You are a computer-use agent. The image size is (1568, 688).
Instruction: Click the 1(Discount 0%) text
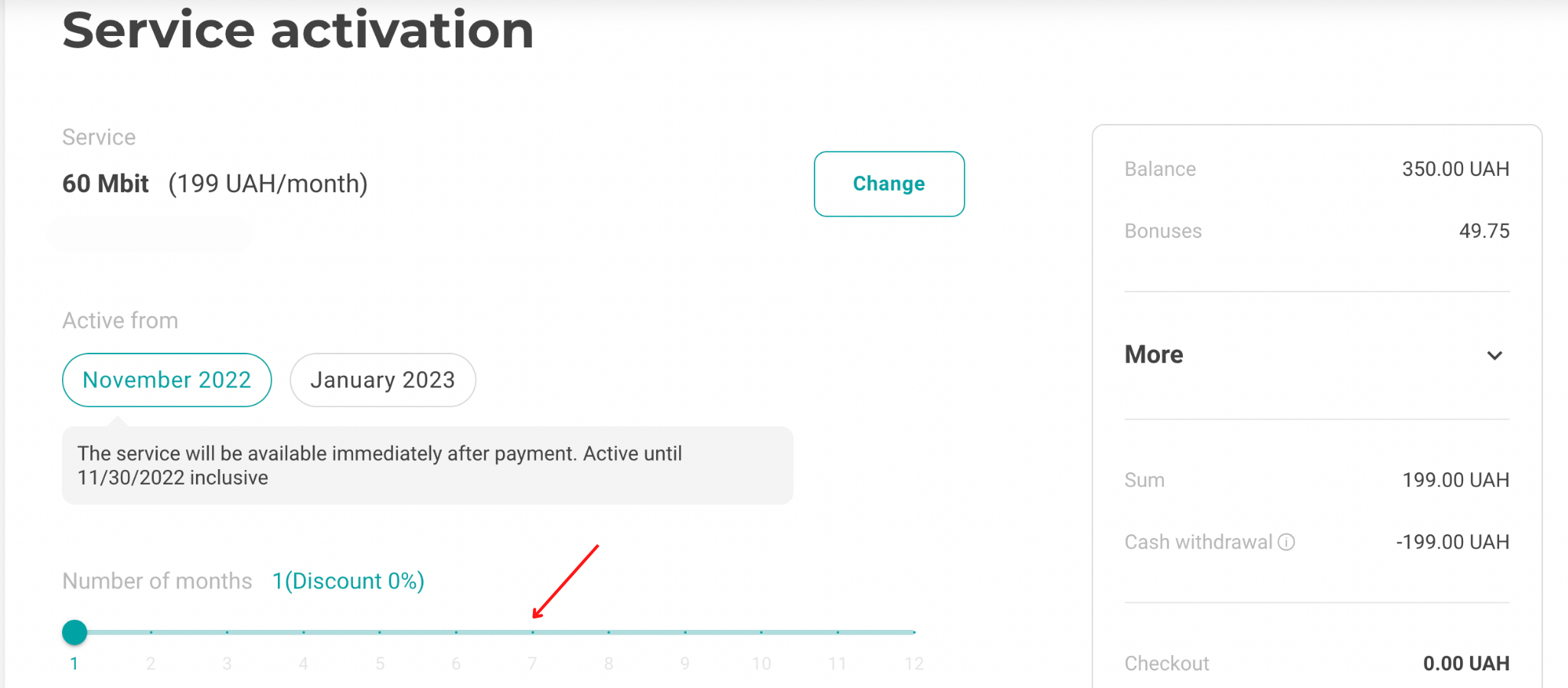click(x=348, y=581)
